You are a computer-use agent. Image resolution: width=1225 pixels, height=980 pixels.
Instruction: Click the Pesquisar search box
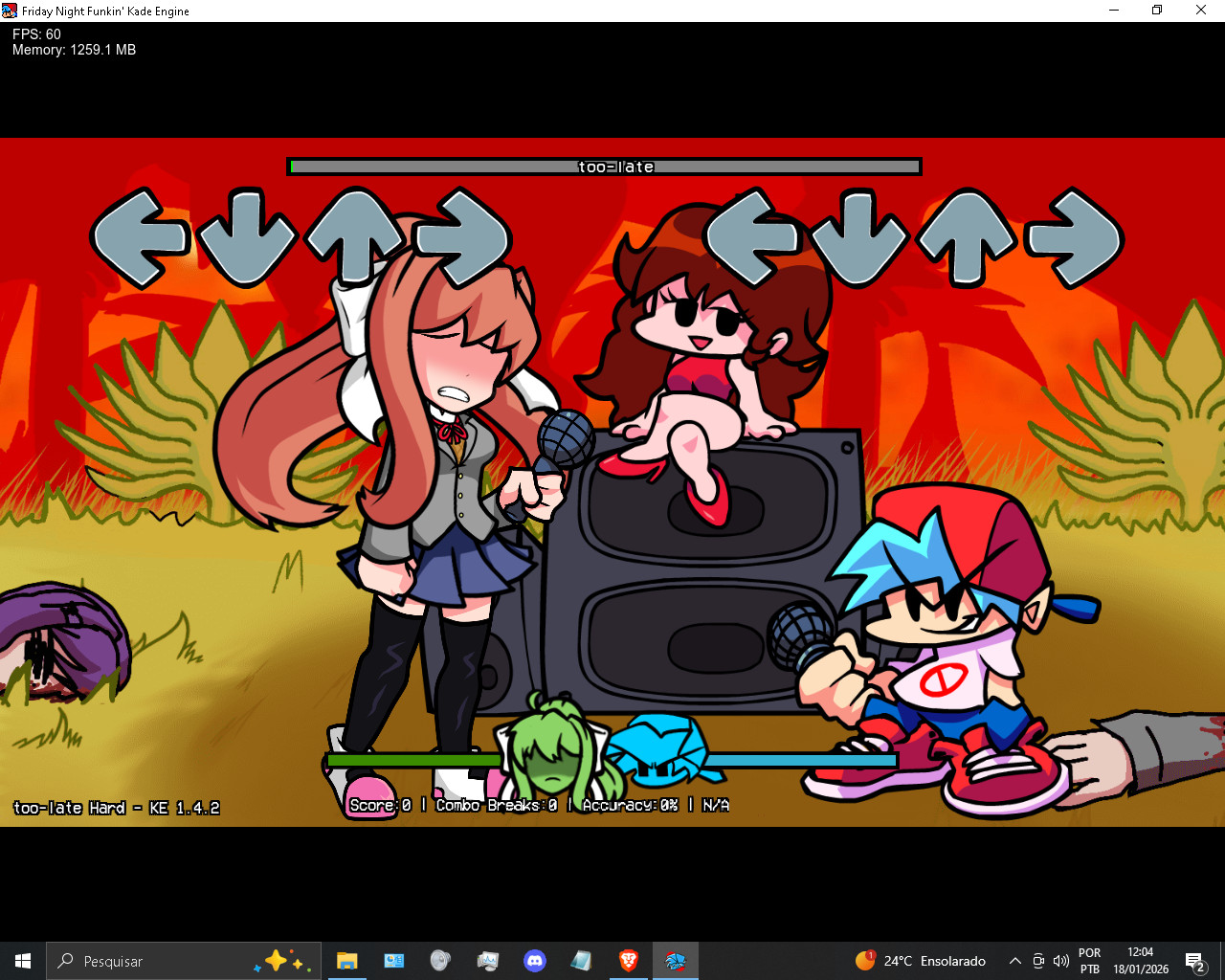(x=182, y=961)
